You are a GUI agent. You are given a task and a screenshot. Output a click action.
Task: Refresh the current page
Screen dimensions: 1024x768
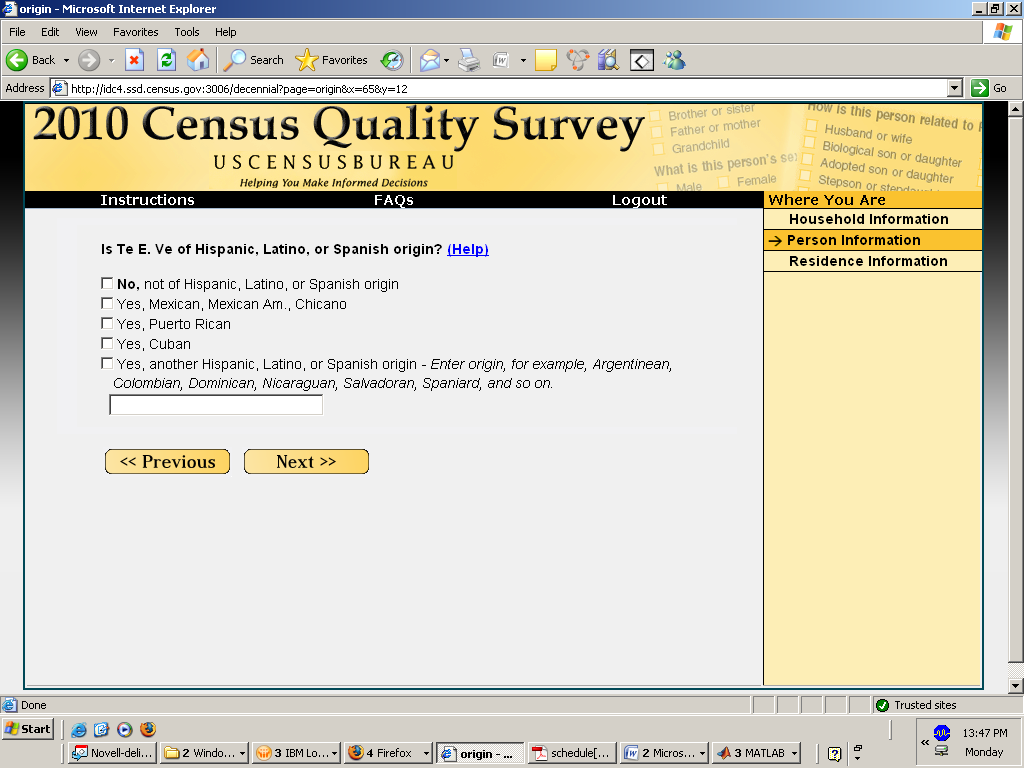[166, 60]
